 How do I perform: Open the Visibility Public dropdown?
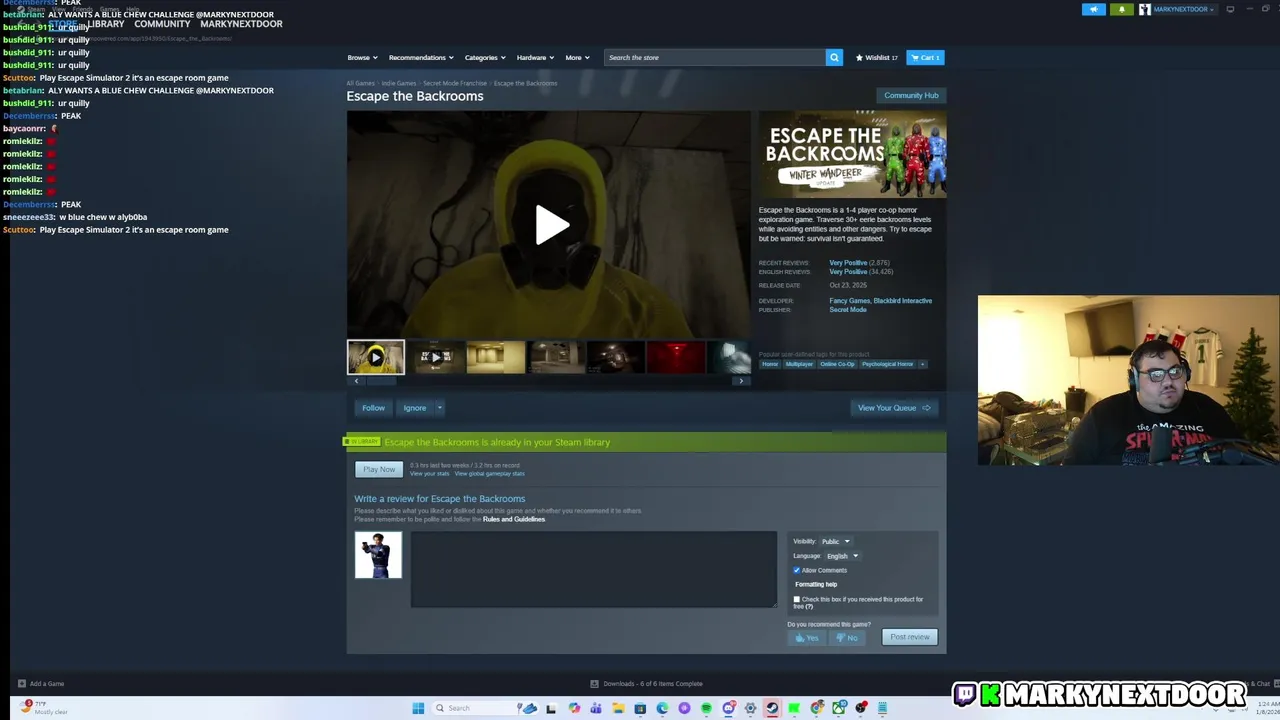tap(835, 541)
